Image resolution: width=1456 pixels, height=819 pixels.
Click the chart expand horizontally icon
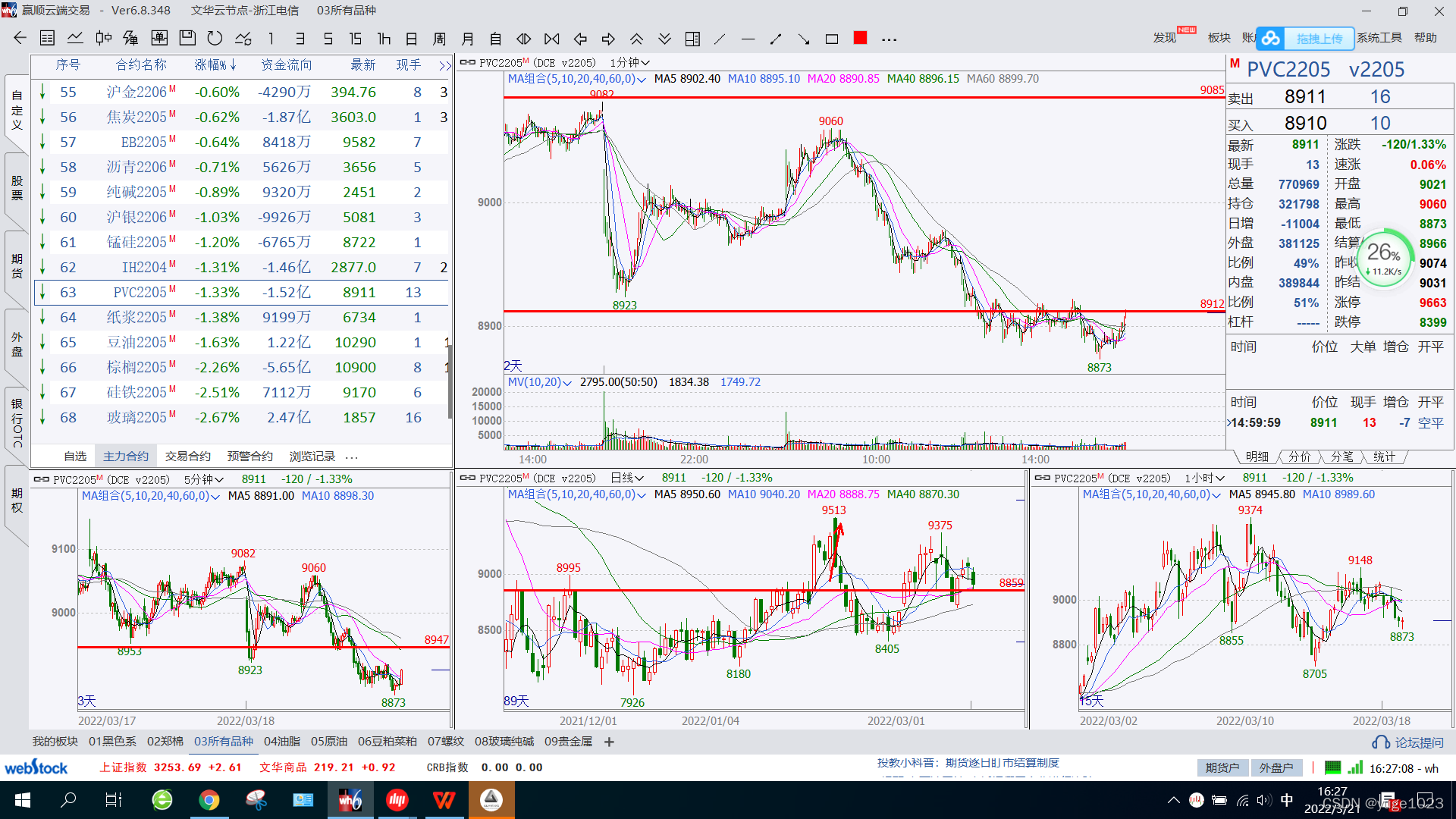pos(524,39)
